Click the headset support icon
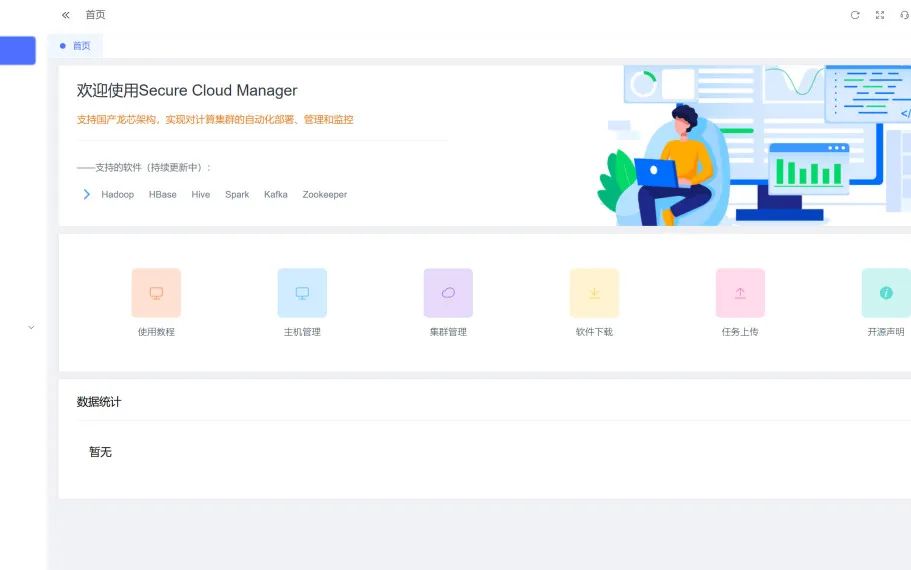This screenshot has width=911, height=570. click(905, 15)
